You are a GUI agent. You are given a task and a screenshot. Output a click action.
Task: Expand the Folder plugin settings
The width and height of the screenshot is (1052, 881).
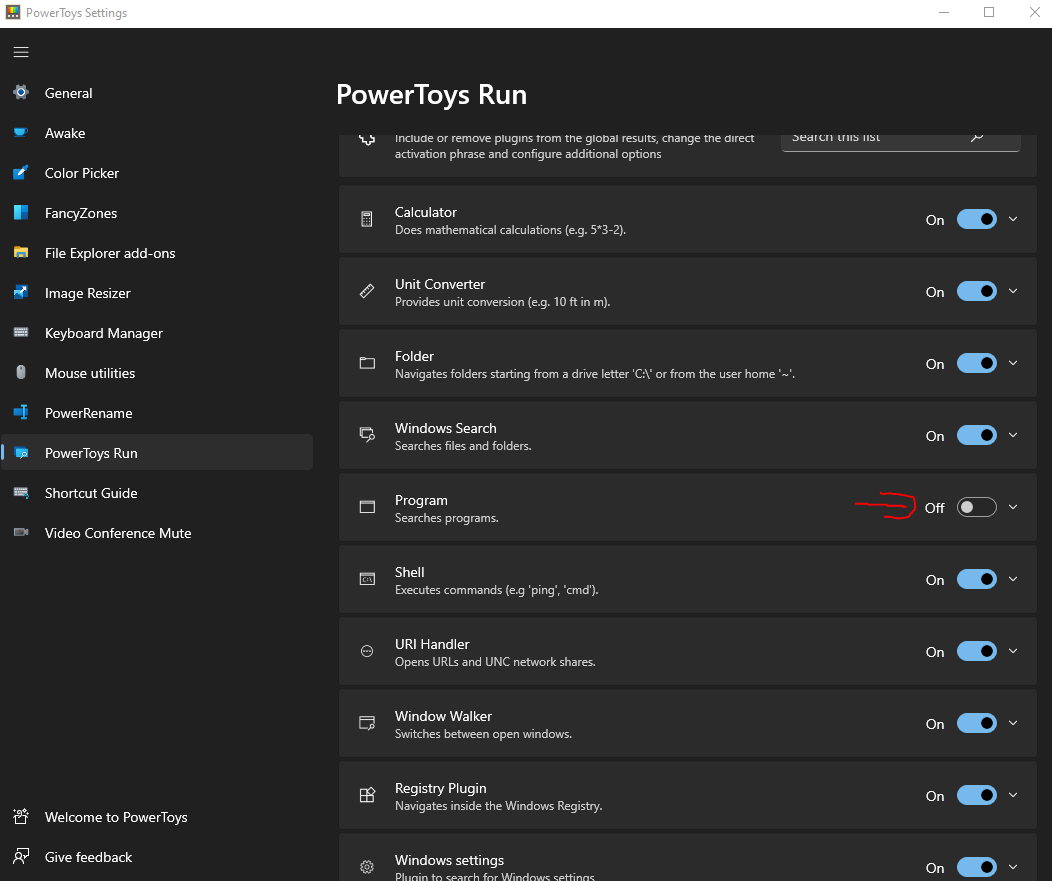coord(1013,363)
